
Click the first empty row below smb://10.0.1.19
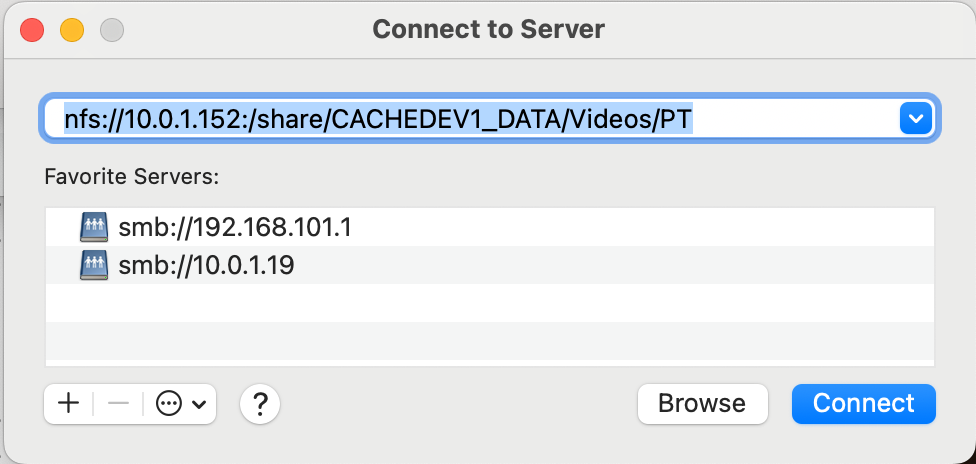[489, 302]
